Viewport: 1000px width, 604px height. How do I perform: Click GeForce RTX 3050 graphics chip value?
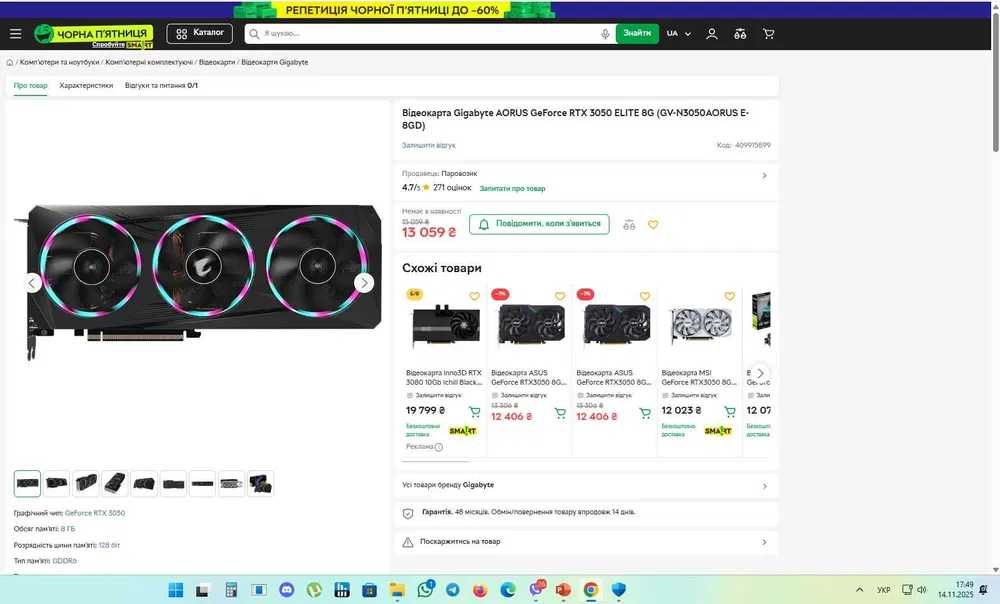coord(95,513)
